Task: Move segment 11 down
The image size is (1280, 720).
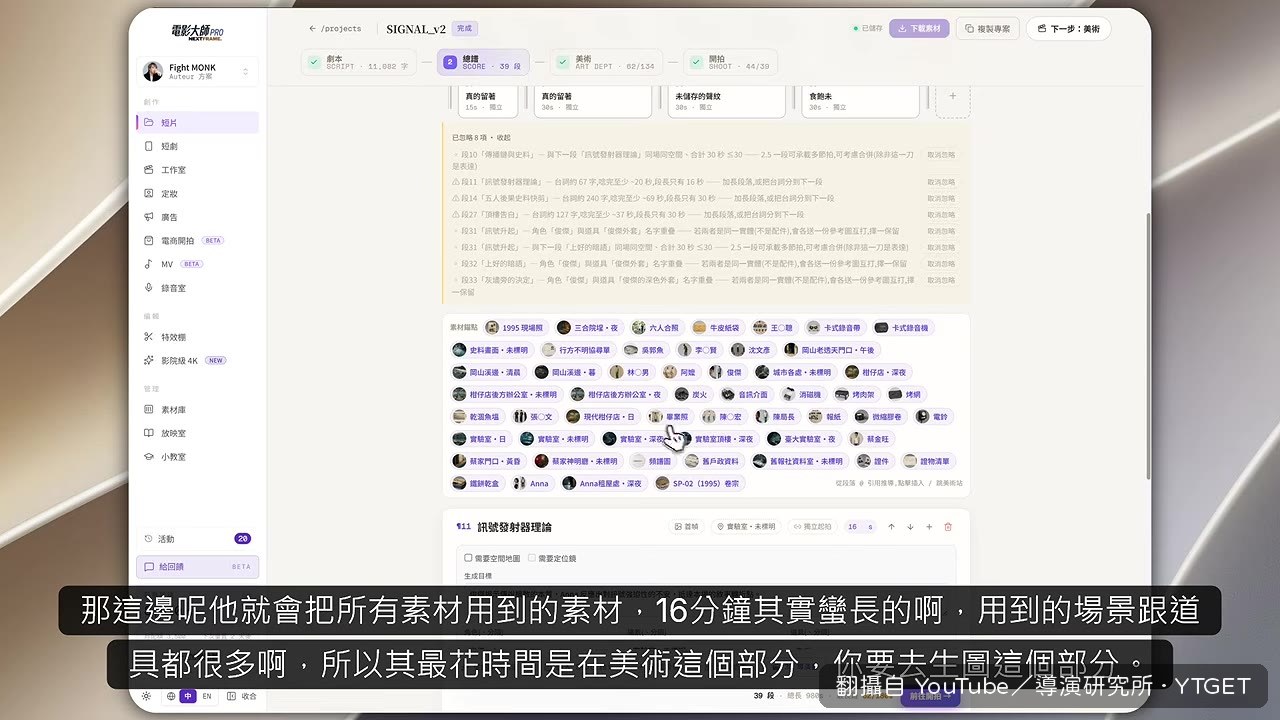Action: pos(910,526)
